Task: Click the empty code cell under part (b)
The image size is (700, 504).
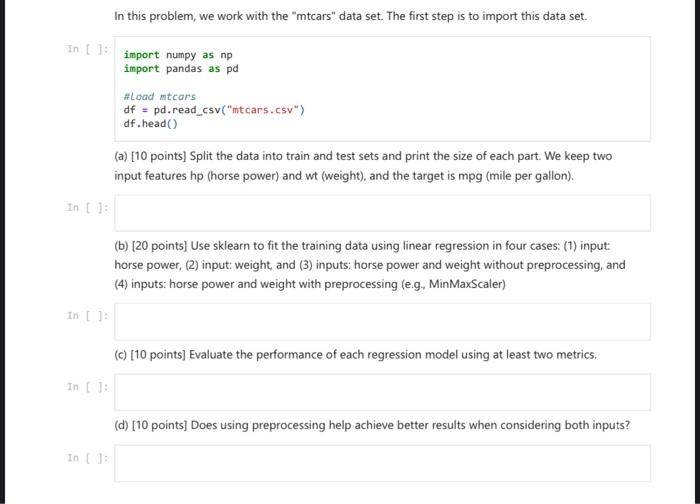Action: 382,321
